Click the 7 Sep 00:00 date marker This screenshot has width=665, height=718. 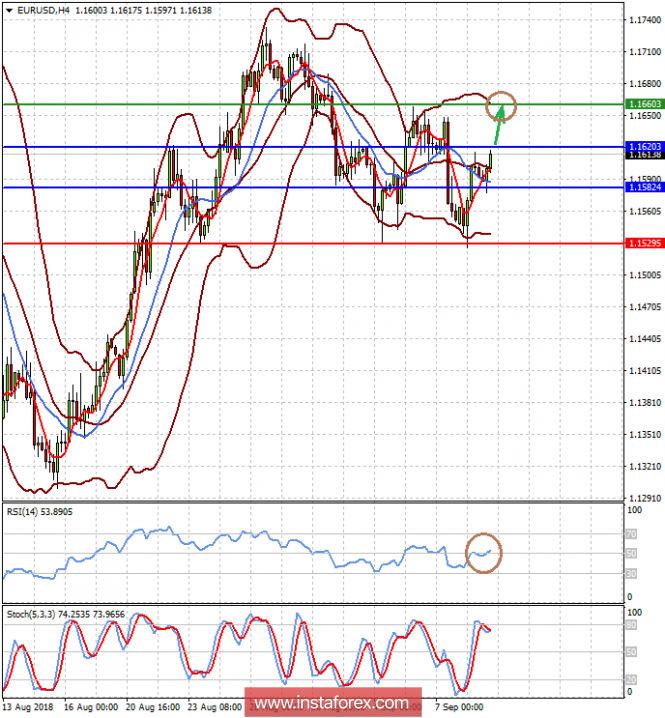point(459,707)
